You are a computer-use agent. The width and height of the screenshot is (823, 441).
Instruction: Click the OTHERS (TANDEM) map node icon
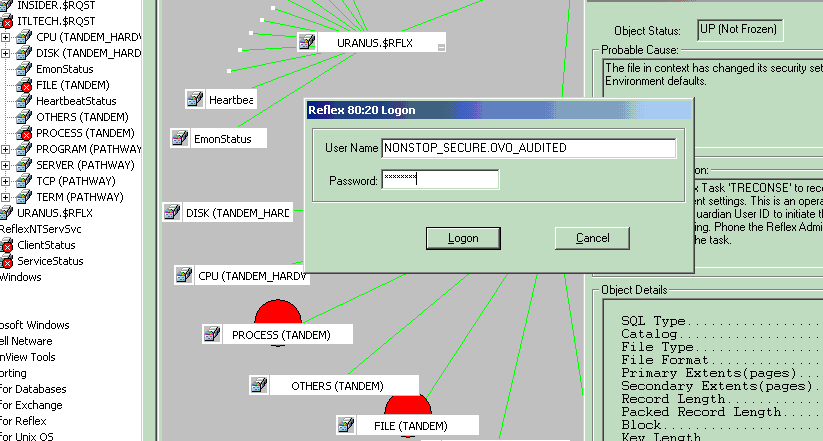point(259,385)
